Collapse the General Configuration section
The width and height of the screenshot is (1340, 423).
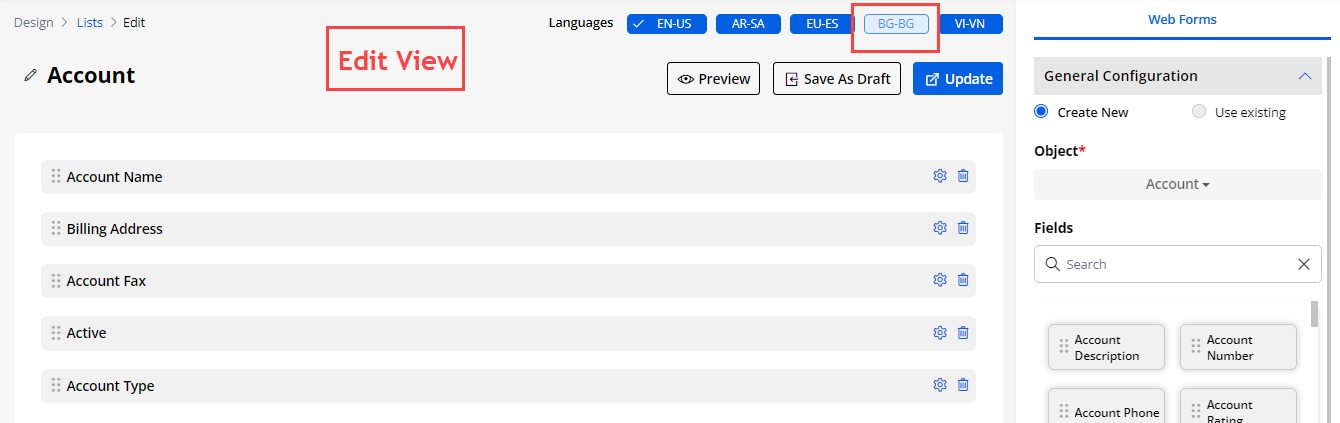(x=1304, y=76)
